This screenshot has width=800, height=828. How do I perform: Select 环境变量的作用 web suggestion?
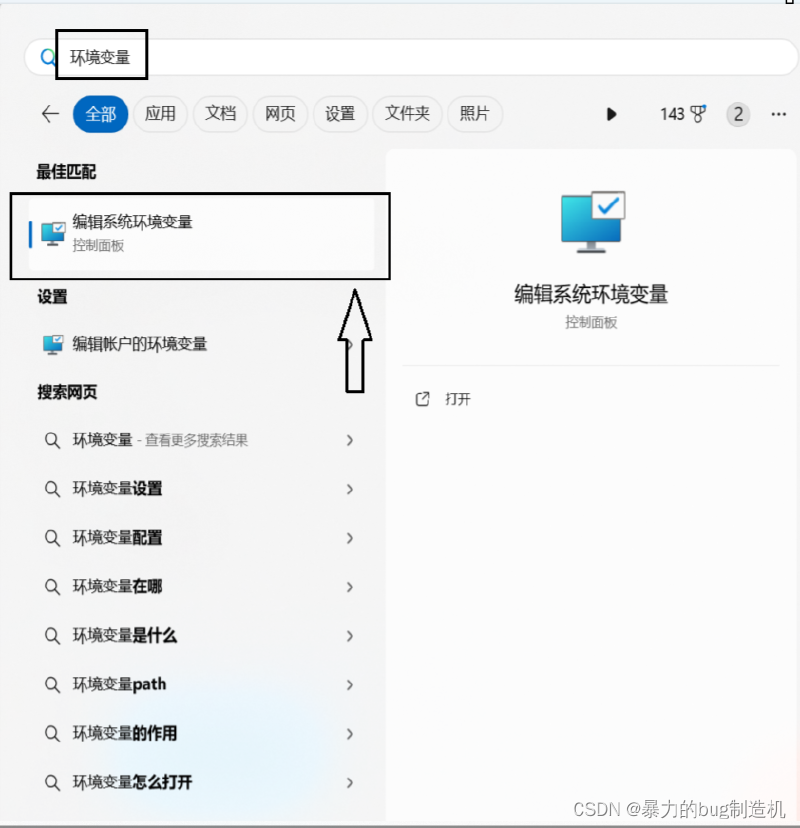(x=201, y=733)
